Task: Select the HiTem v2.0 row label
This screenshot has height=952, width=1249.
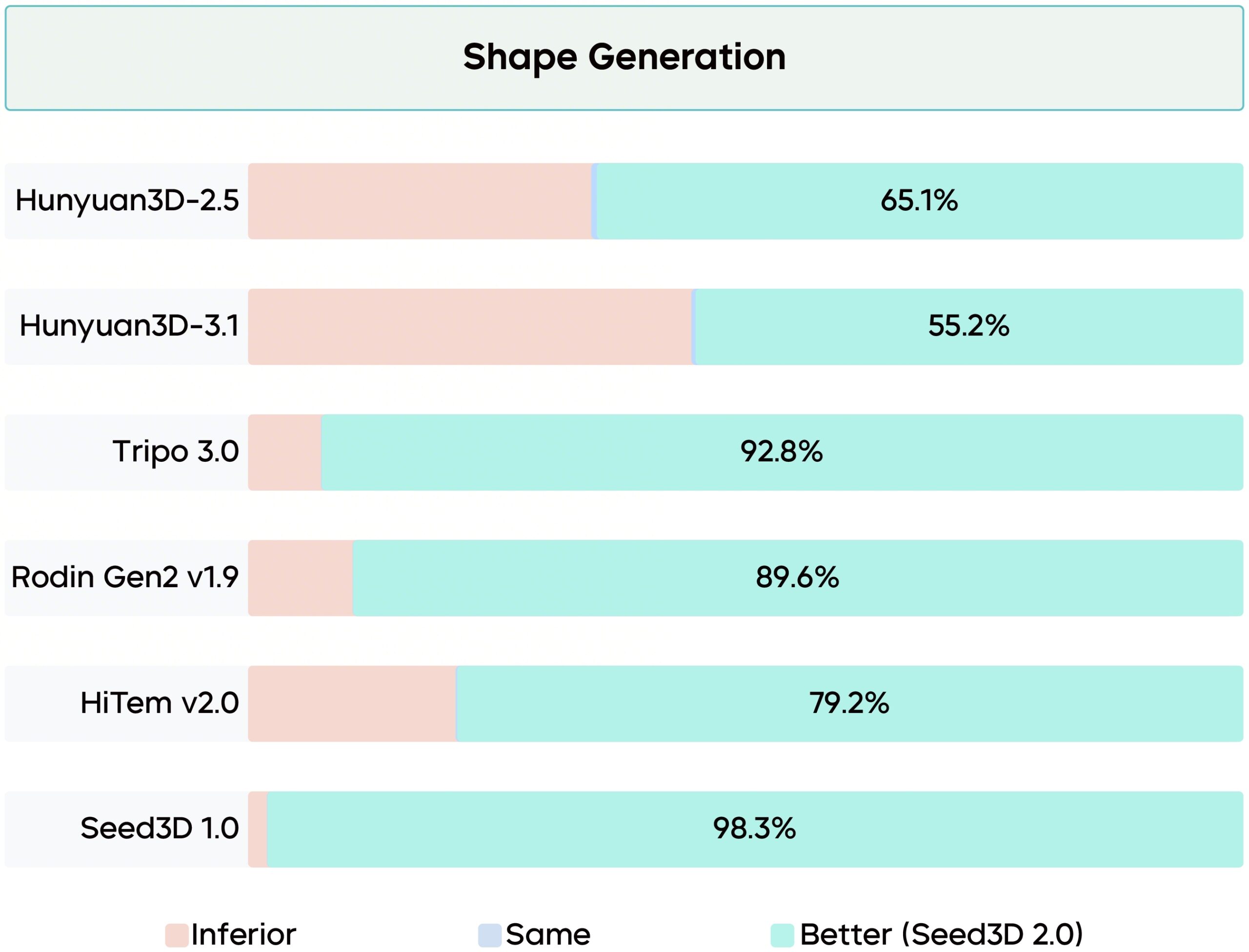Action: (x=160, y=703)
